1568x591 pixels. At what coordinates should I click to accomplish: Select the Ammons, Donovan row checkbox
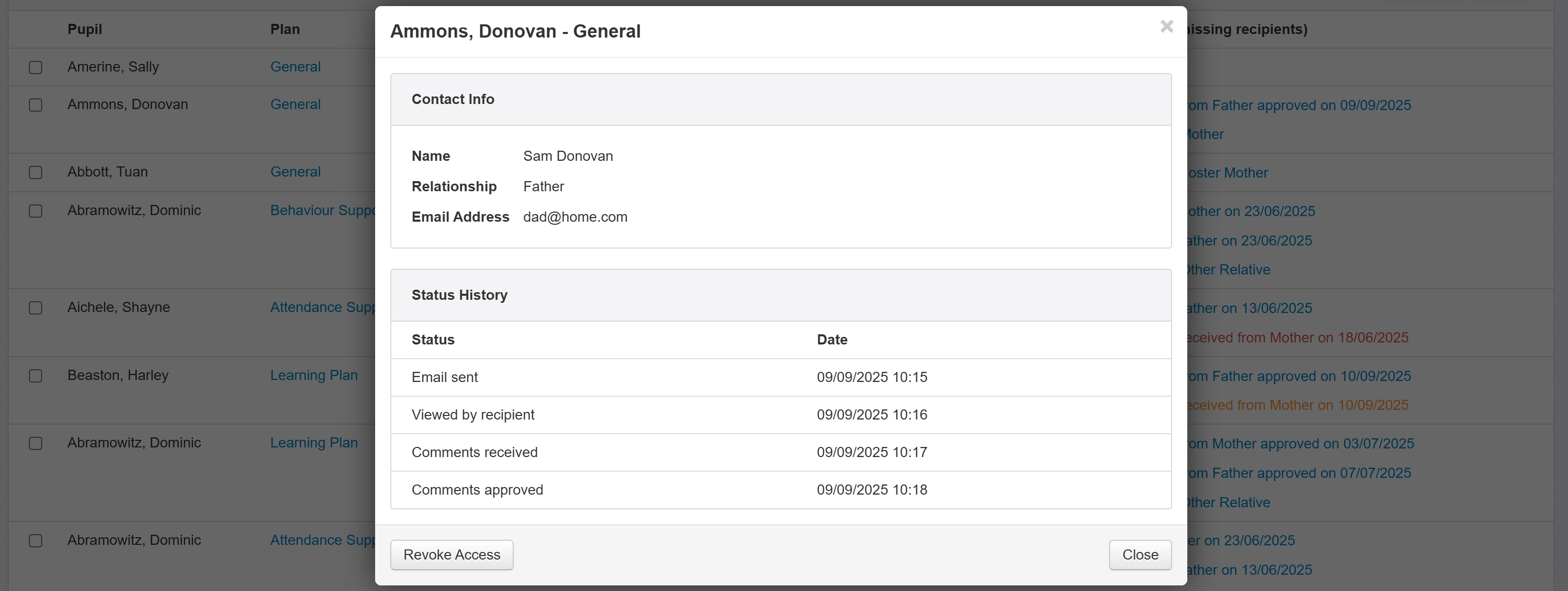coord(36,105)
